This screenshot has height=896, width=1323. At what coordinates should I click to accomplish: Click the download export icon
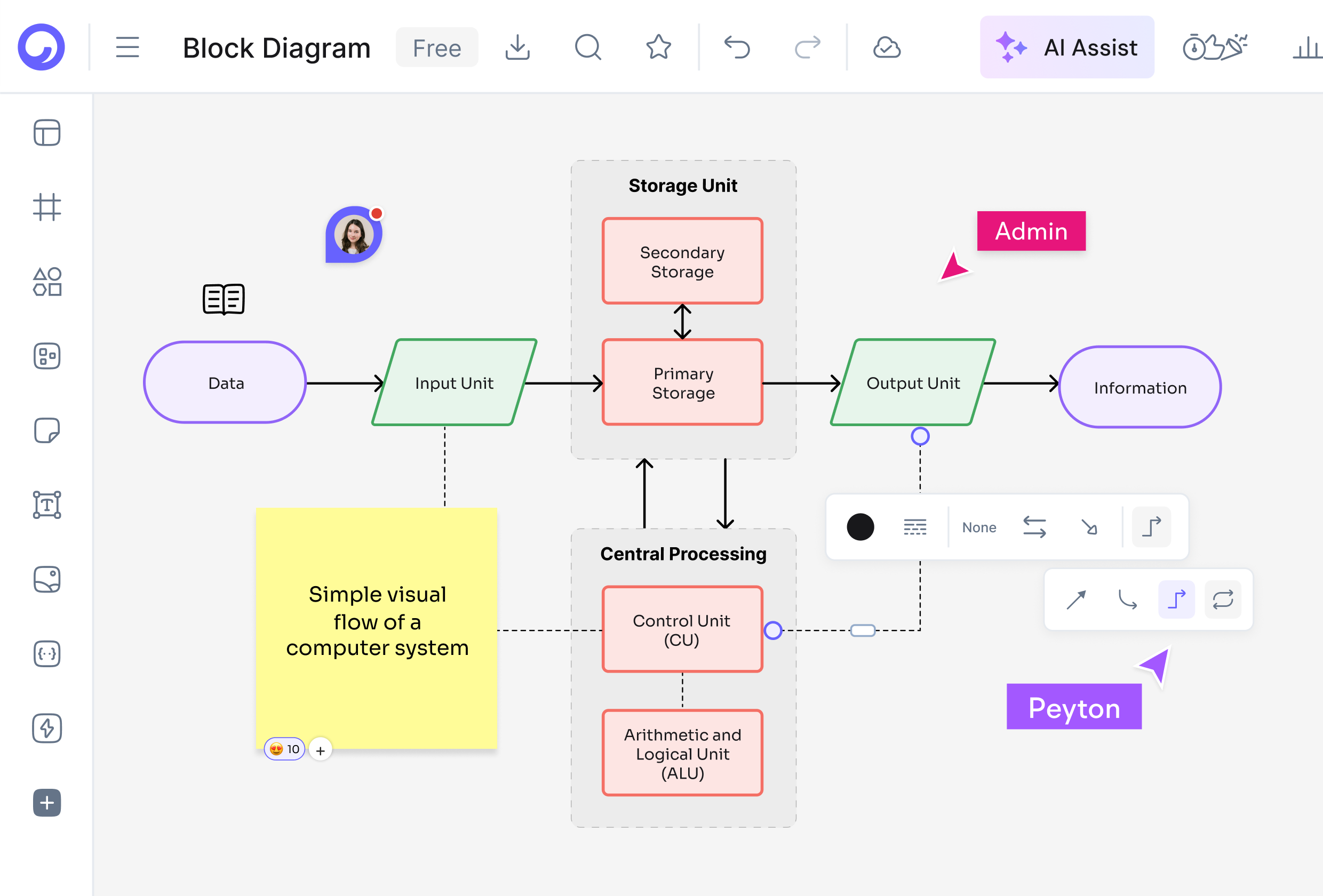(x=517, y=47)
